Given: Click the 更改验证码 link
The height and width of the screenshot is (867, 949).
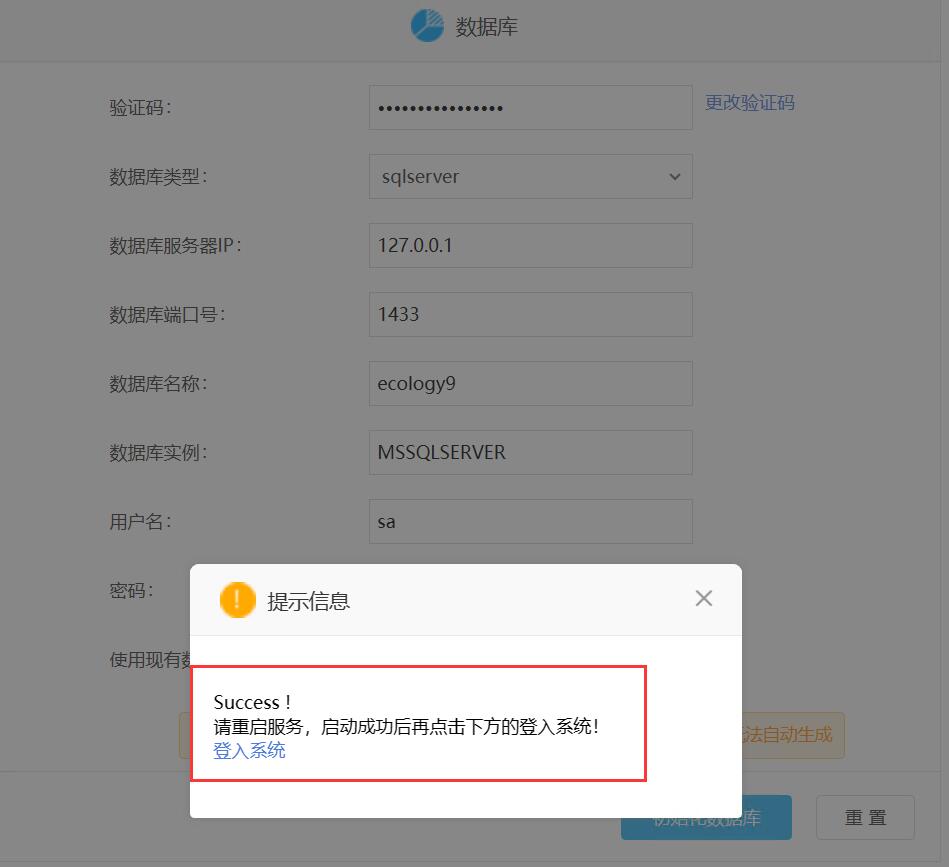Looking at the screenshot, I should coord(749,103).
